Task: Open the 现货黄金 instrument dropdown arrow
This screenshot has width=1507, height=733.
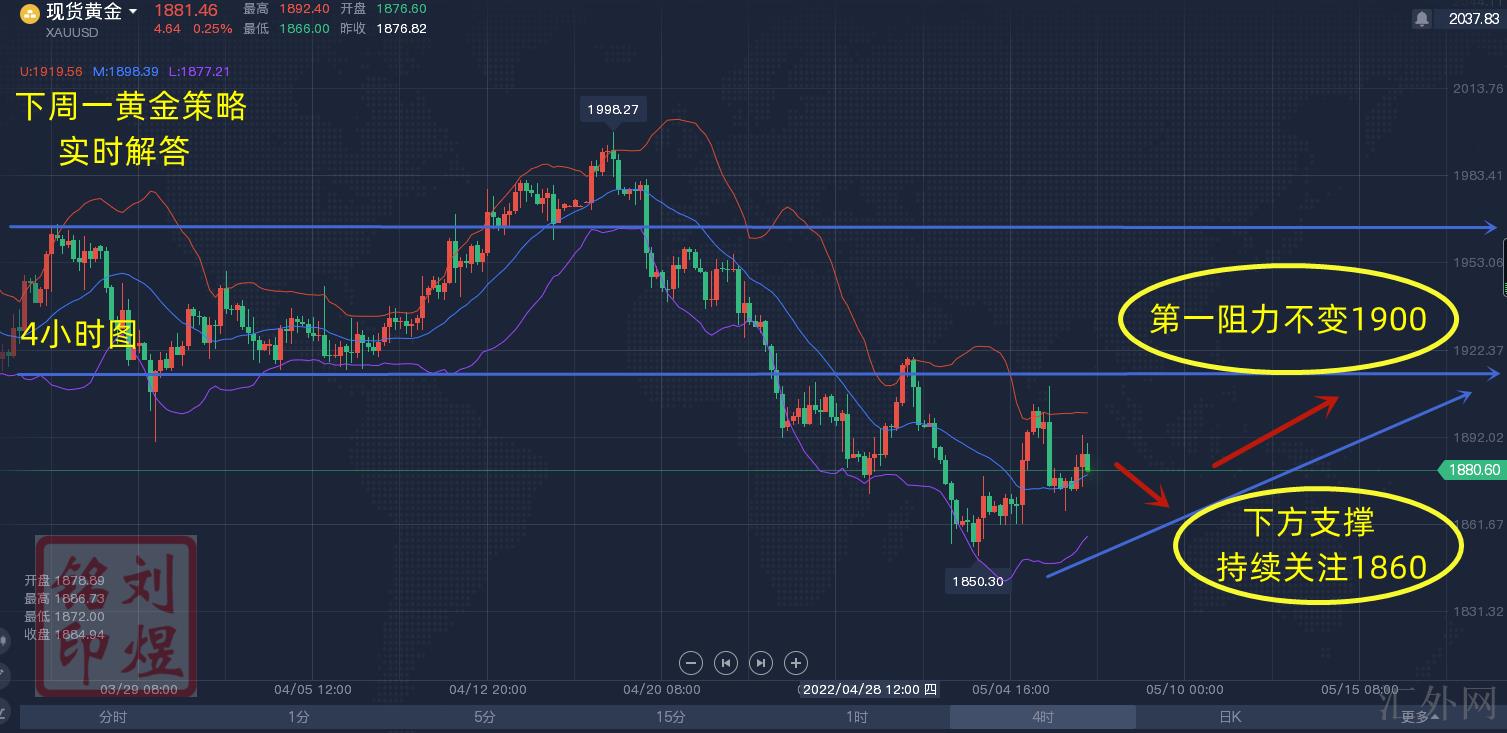Action: click(x=133, y=13)
